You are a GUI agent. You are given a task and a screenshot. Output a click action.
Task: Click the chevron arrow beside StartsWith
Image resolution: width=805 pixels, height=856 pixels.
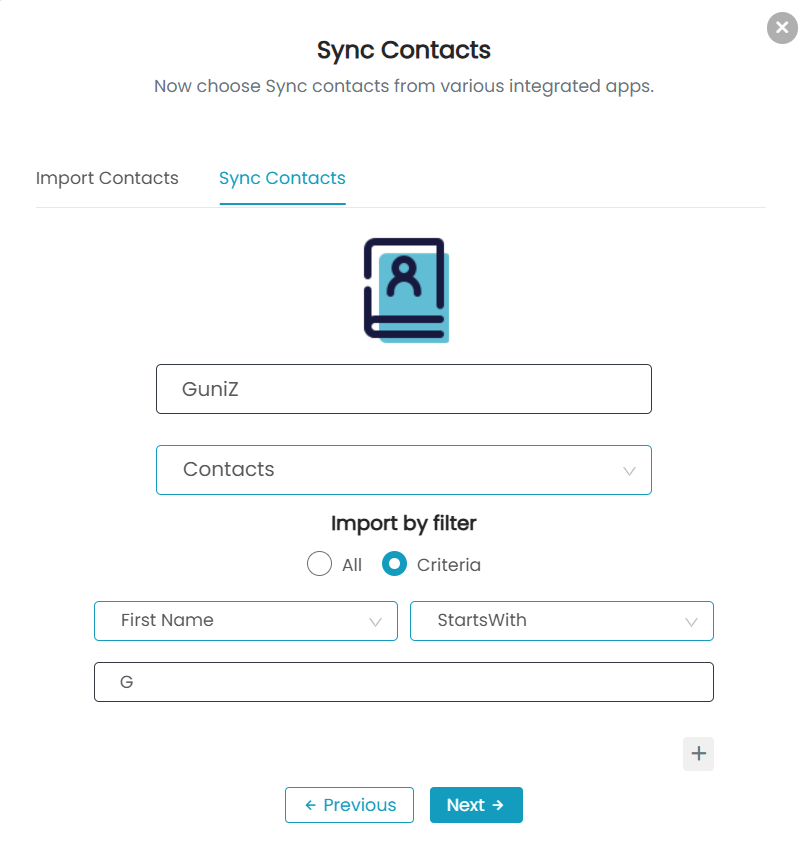pos(691,622)
